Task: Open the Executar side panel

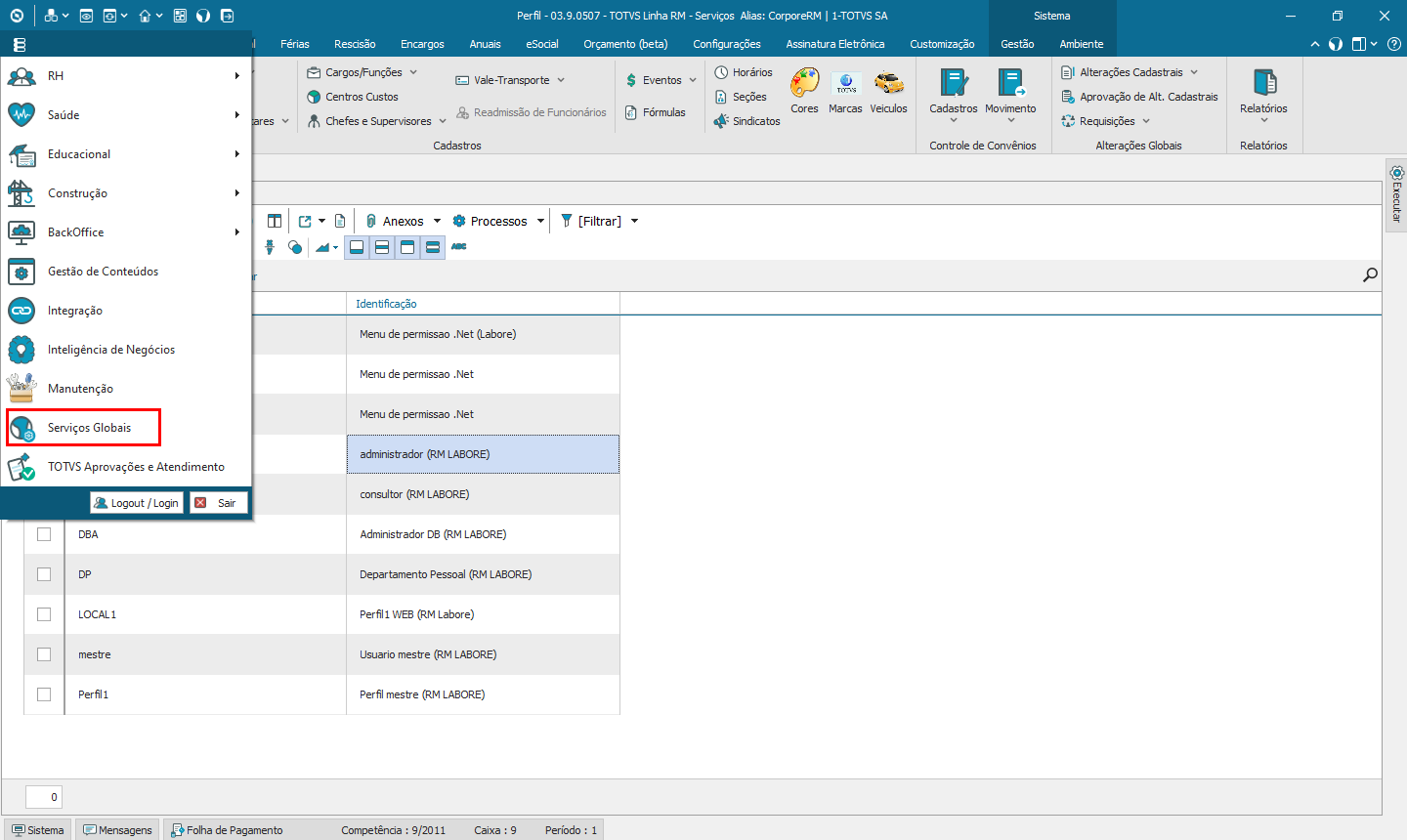Action: pyautogui.click(x=1396, y=194)
